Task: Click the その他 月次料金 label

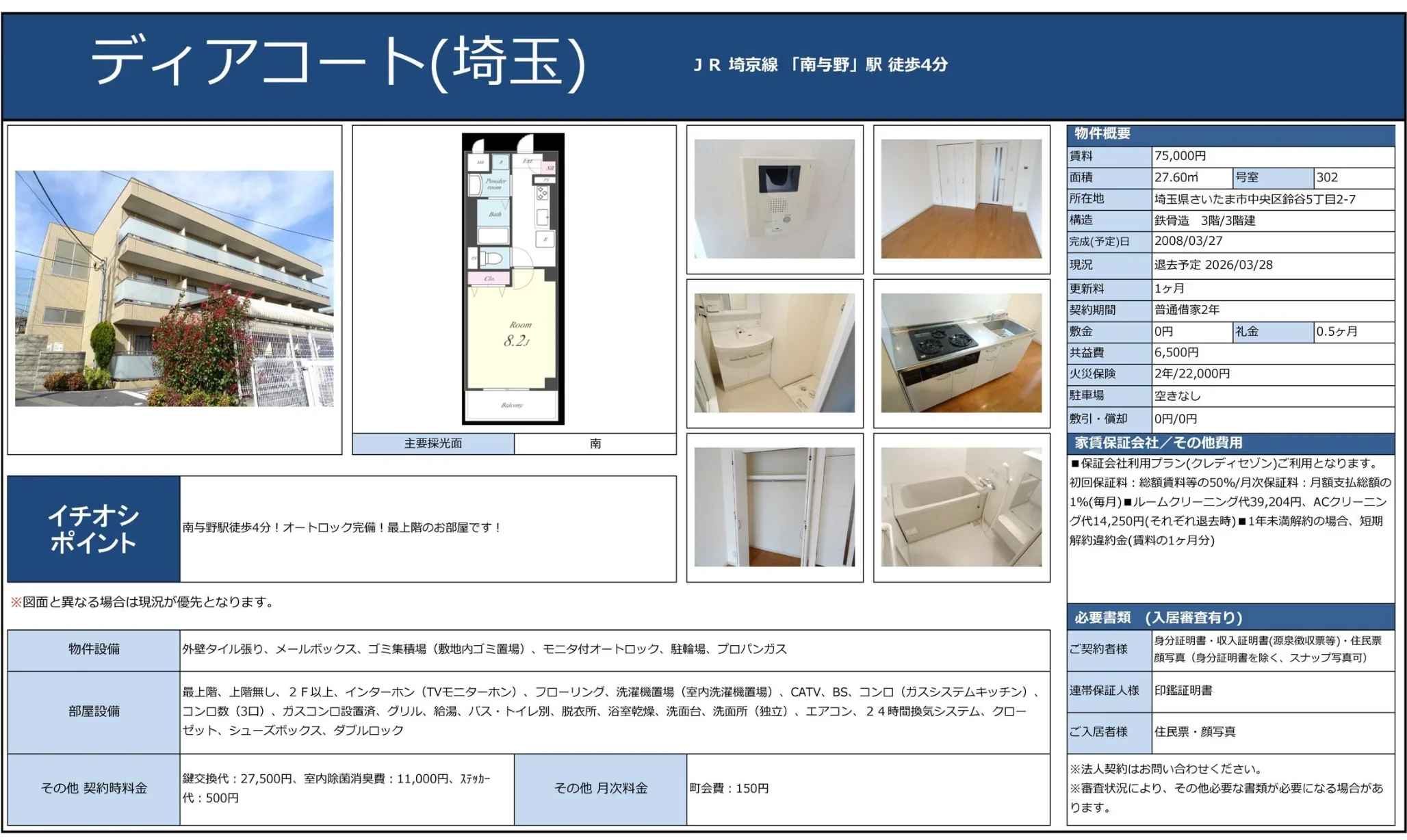Action: tap(600, 789)
